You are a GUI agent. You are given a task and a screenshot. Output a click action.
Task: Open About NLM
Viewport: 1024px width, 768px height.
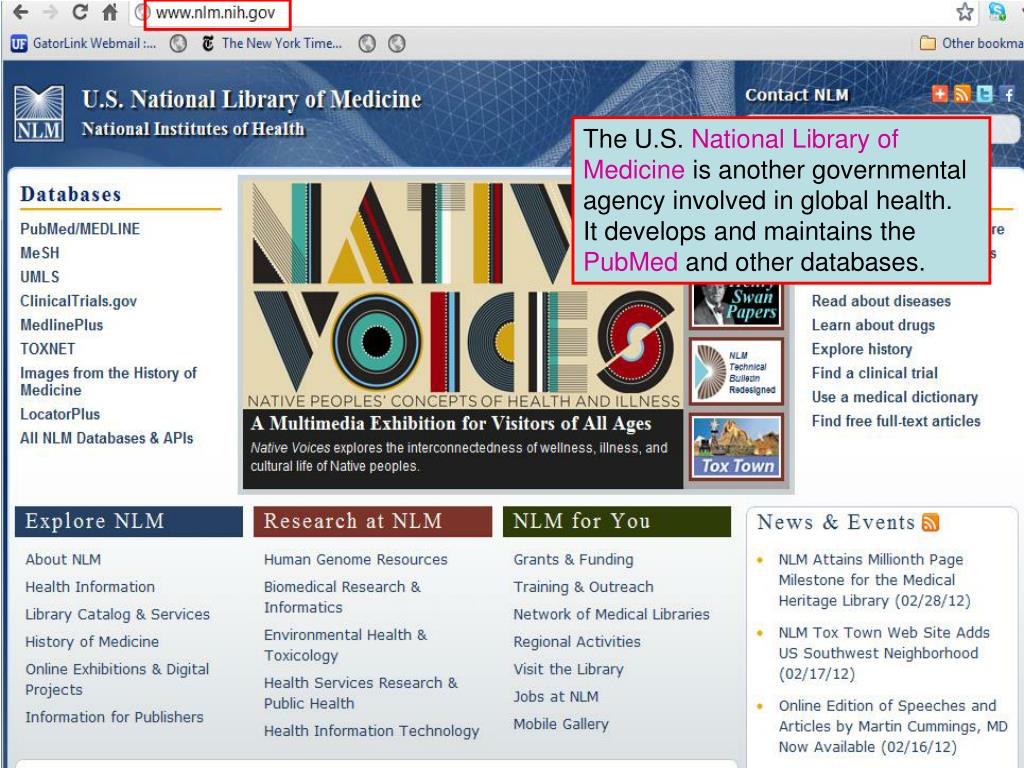pos(63,560)
